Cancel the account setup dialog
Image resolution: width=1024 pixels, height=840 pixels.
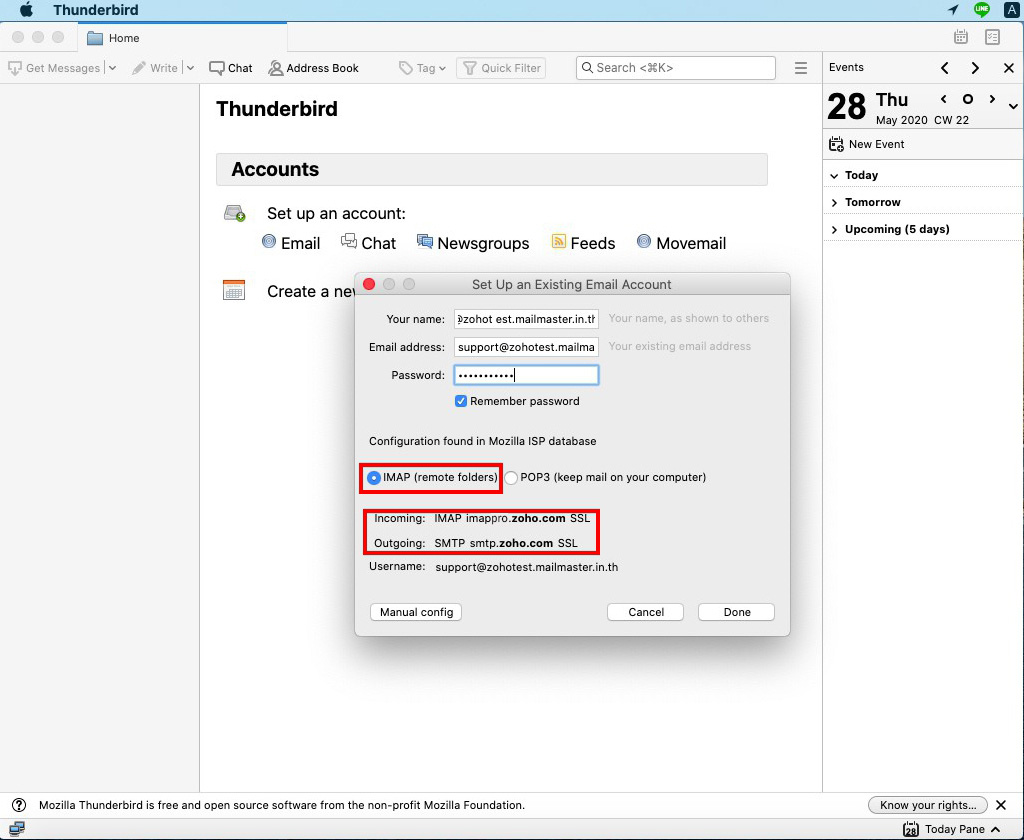click(645, 612)
